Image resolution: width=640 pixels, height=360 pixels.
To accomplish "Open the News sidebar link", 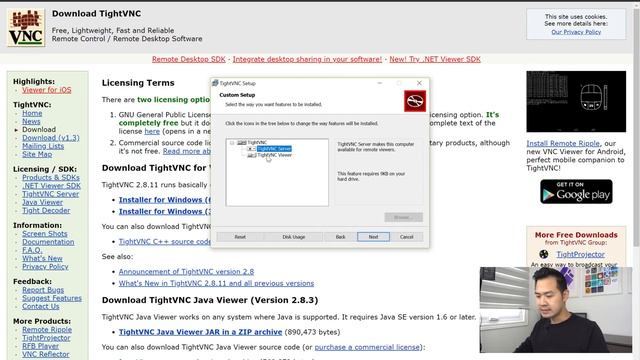I will (x=31, y=121).
